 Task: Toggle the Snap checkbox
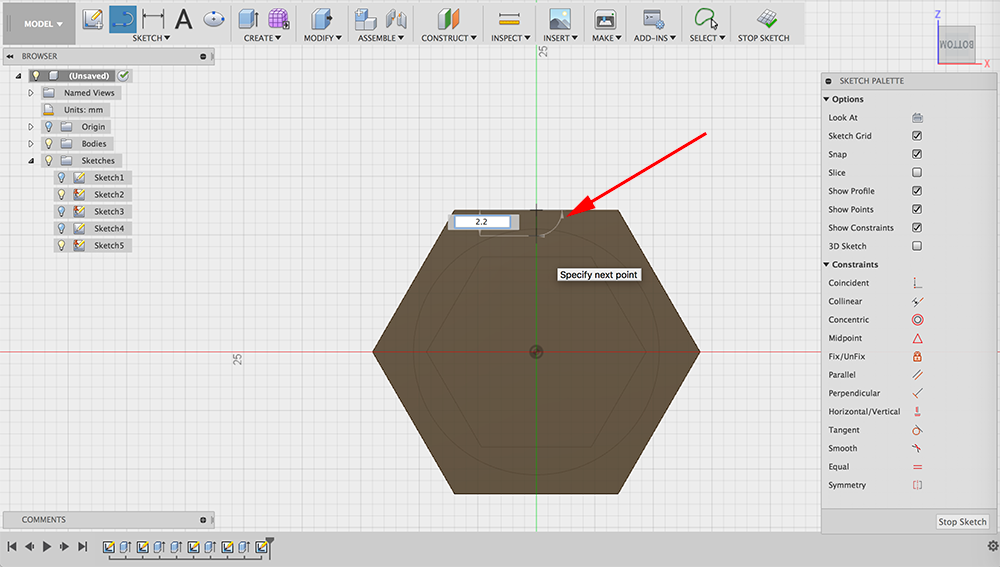pyautogui.click(x=917, y=154)
